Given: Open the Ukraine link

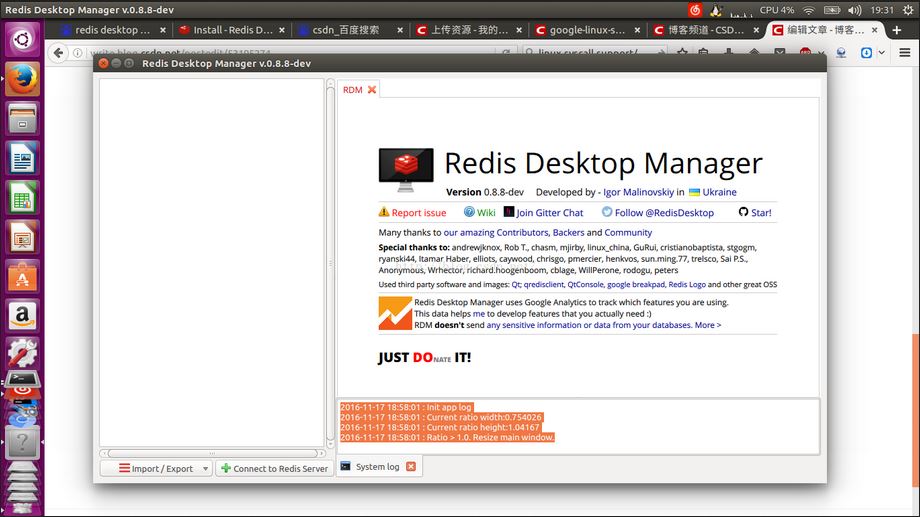Looking at the screenshot, I should click(719, 192).
